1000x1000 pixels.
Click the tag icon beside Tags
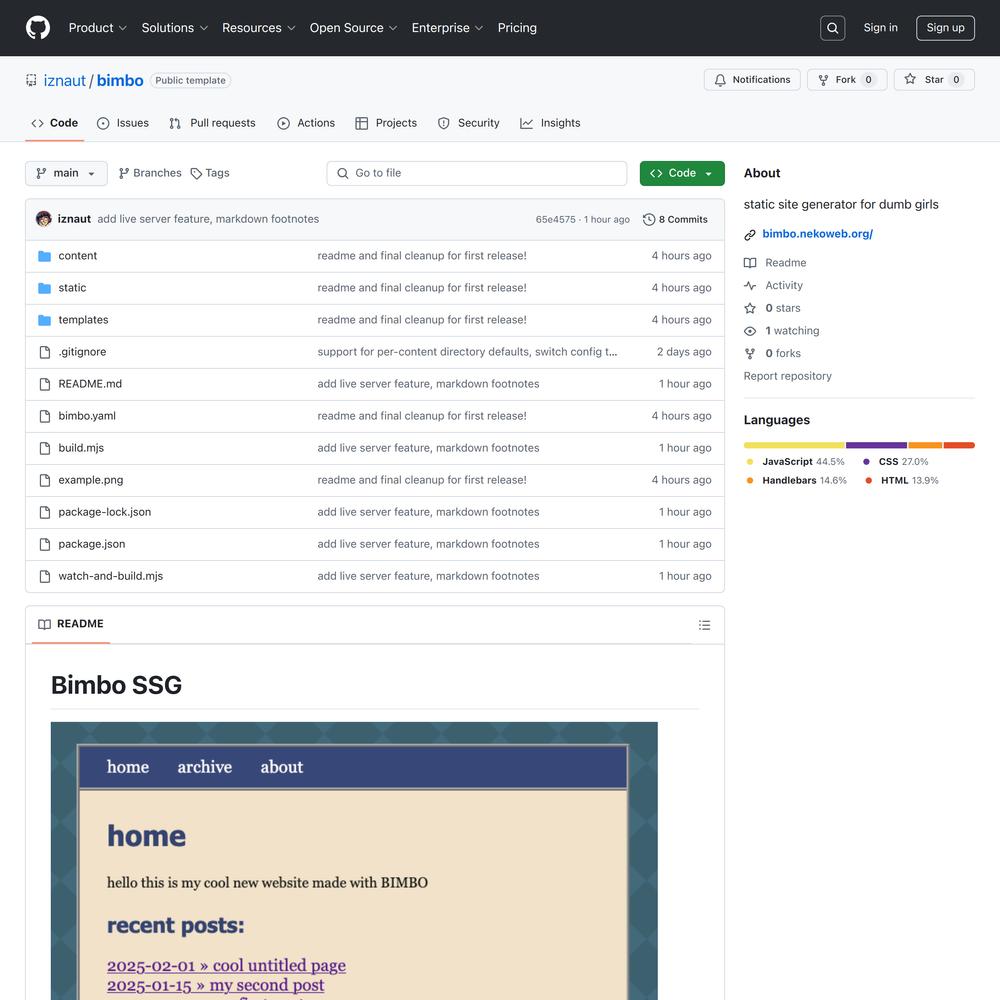(196, 173)
